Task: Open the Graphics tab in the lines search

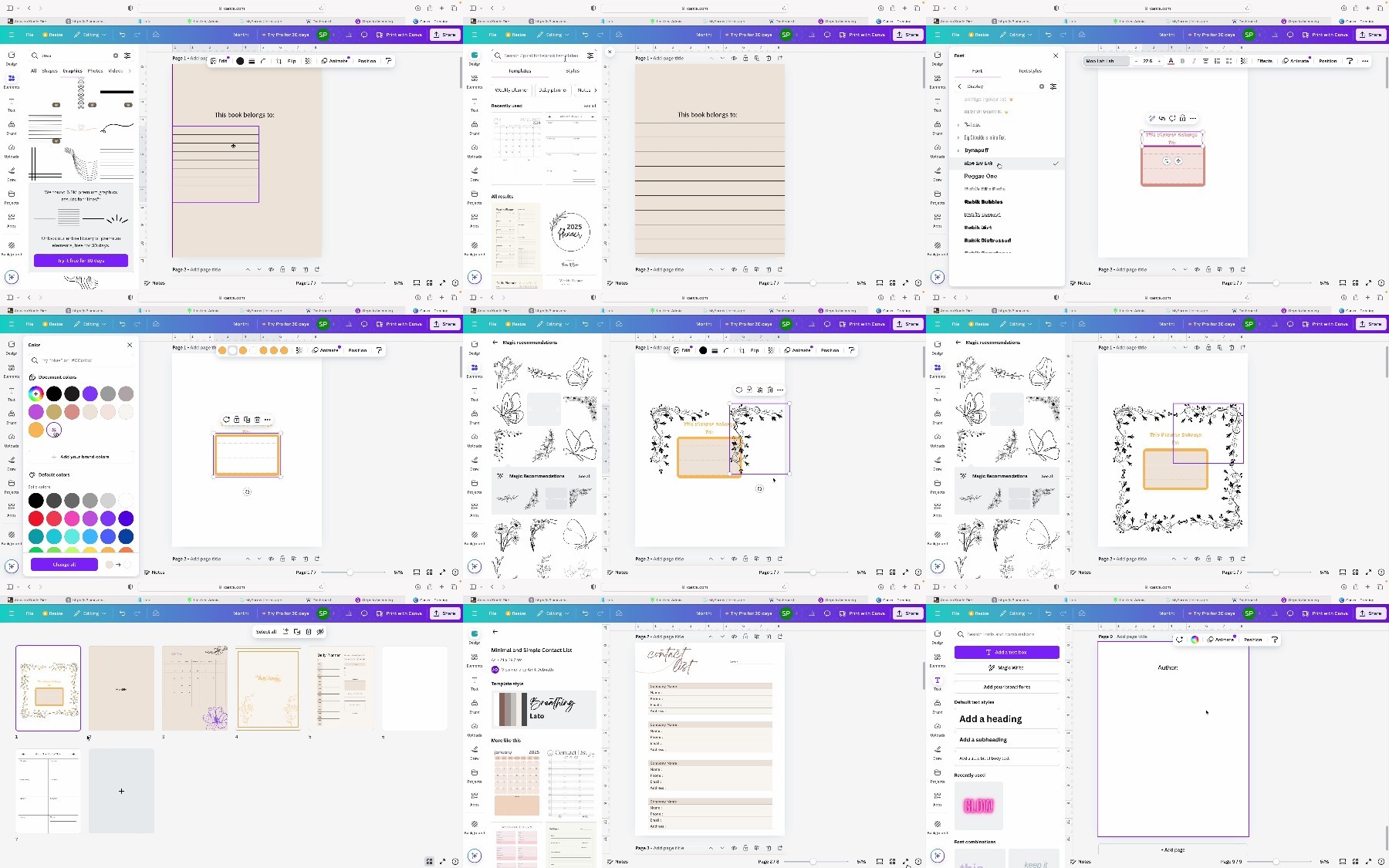Action: click(x=73, y=71)
